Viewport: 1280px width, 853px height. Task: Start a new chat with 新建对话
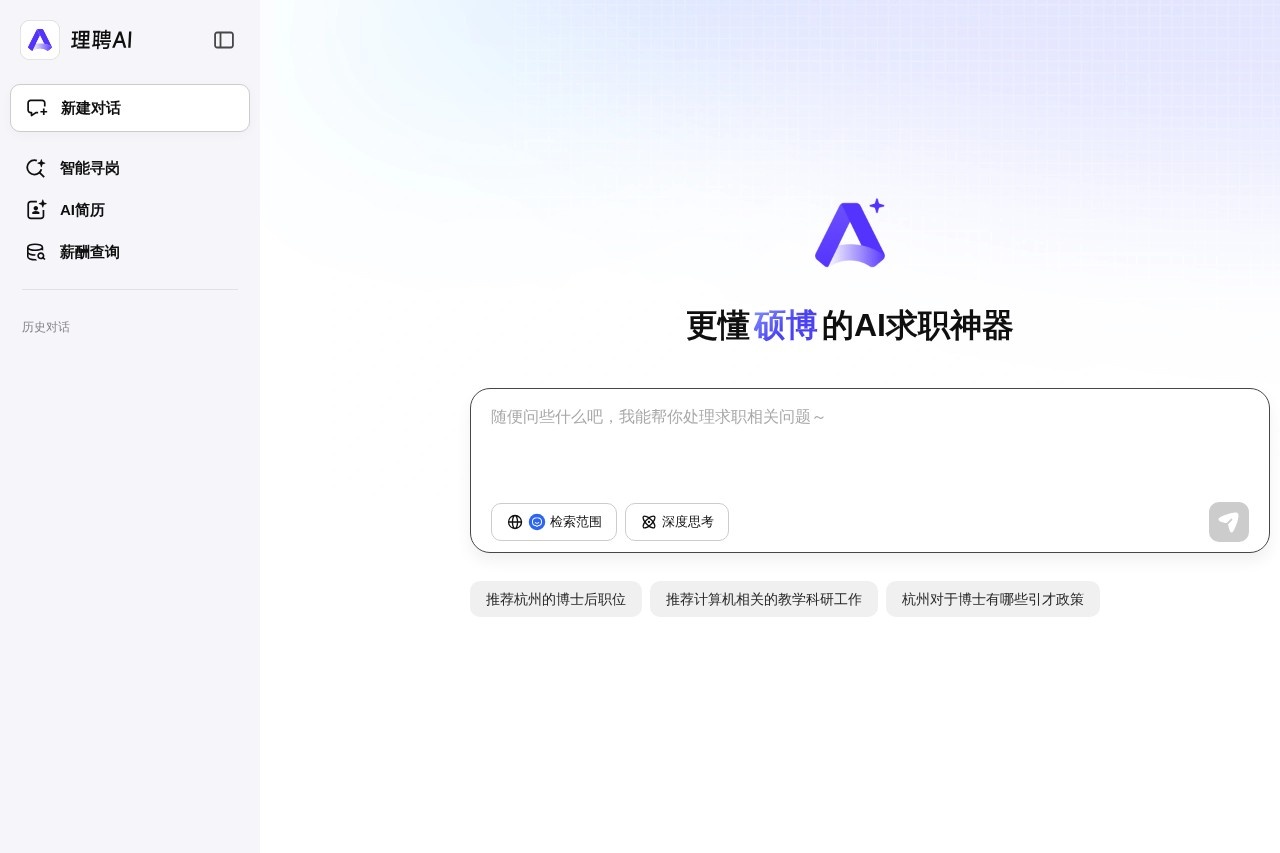130,108
